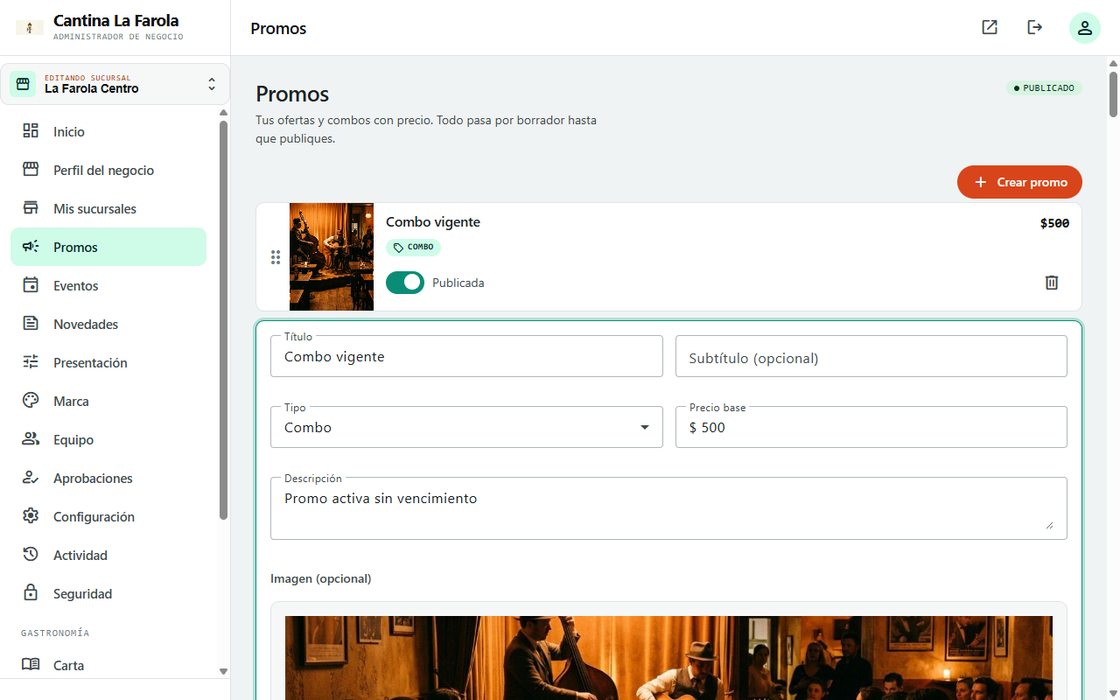Open the user account avatar
The height and width of the screenshot is (700, 1120).
pyautogui.click(x=1084, y=28)
